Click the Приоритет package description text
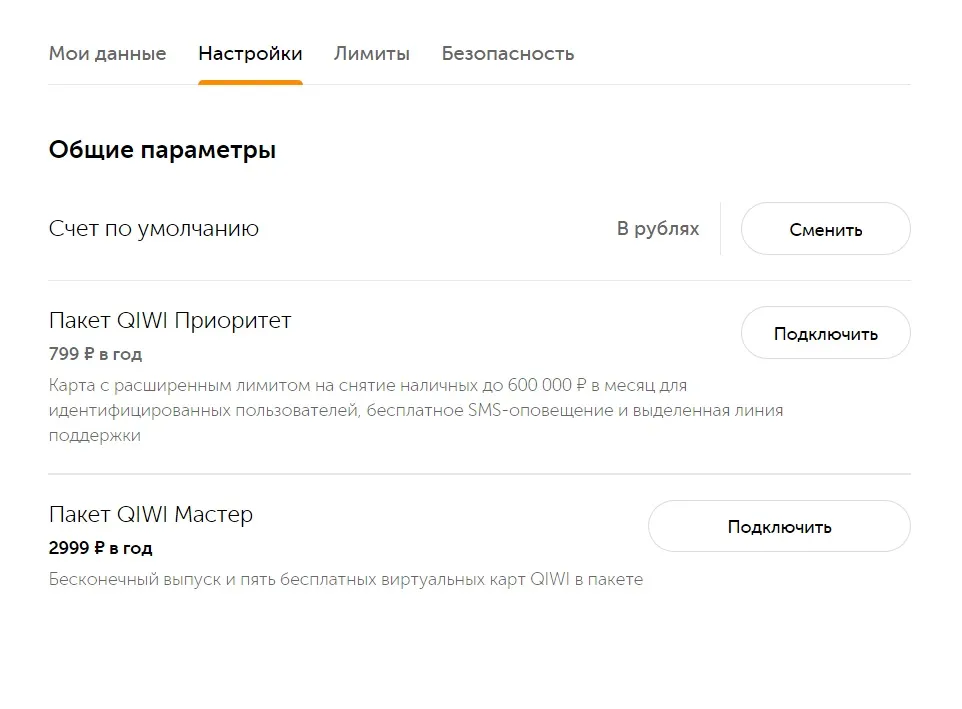Viewport: 962px width, 709px height. tap(416, 410)
